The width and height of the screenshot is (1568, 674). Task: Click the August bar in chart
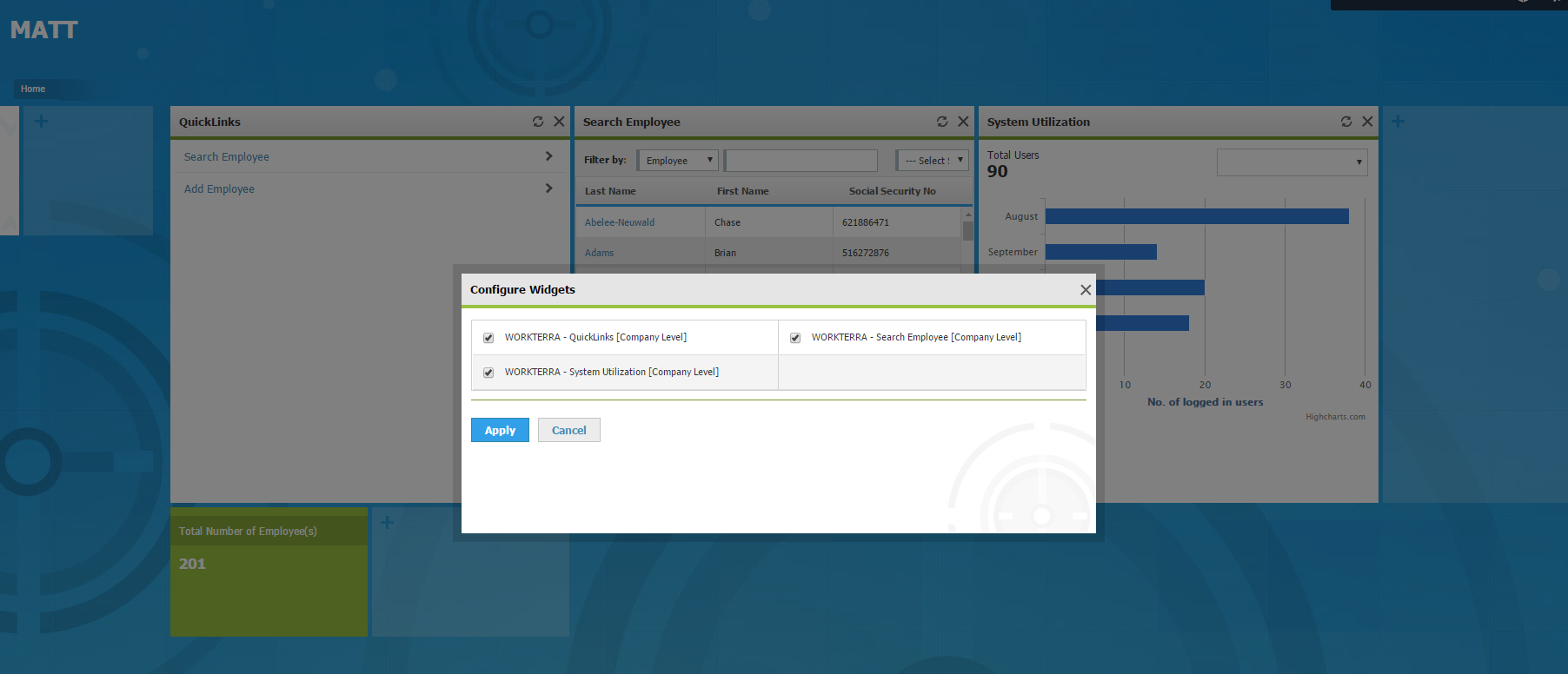(x=1196, y=216)
